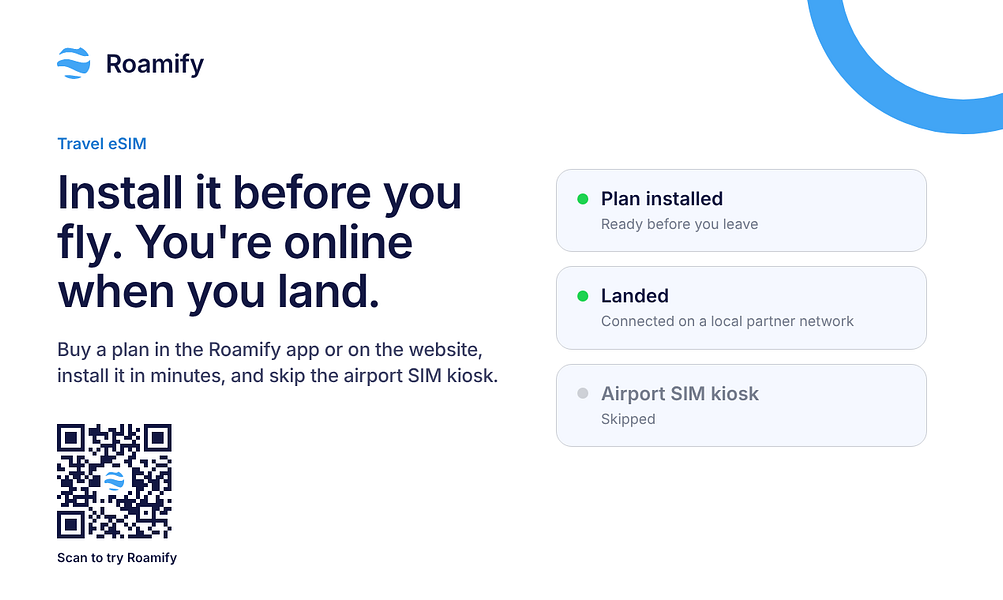Click the Skipped status text
1003x600 pixels.
pos(628,419)
